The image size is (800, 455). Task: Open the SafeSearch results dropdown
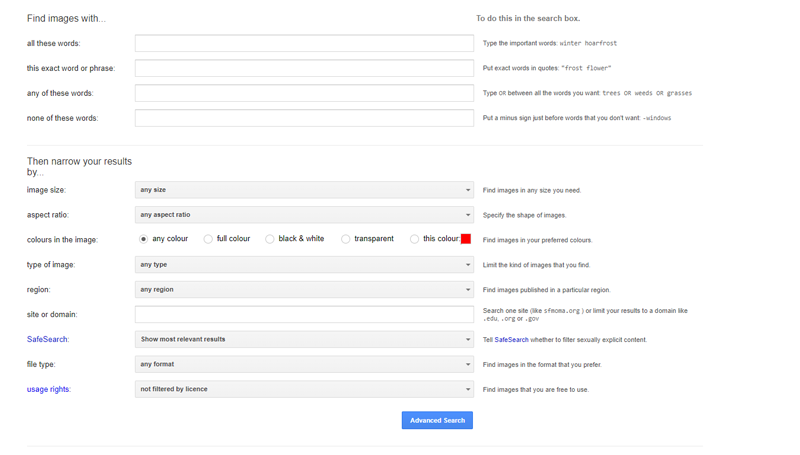(304, 339)
